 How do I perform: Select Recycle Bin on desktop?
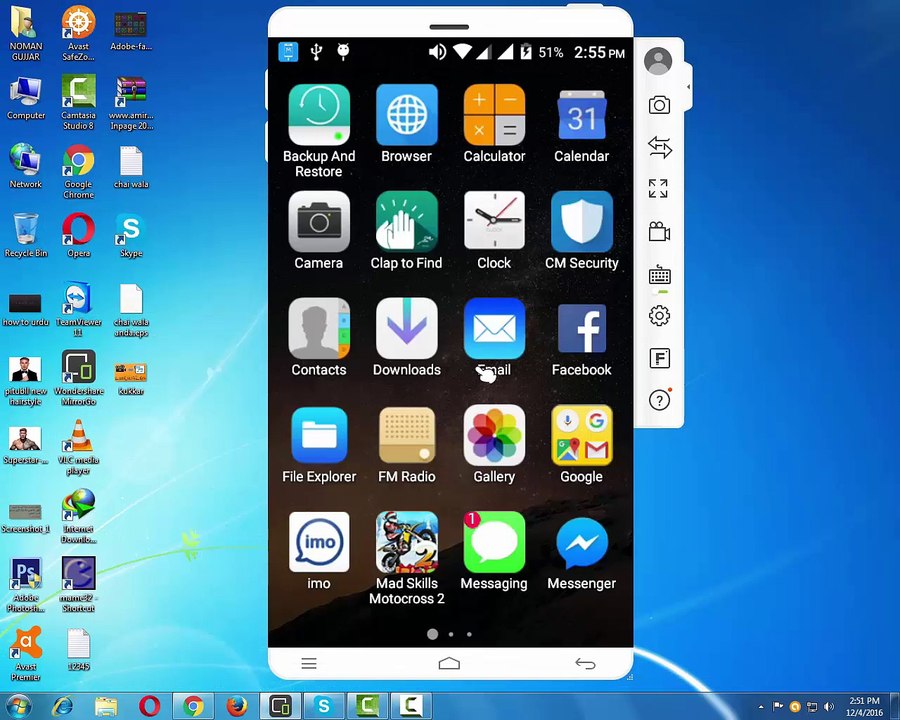pyautogui.click(x=25, y=235)
